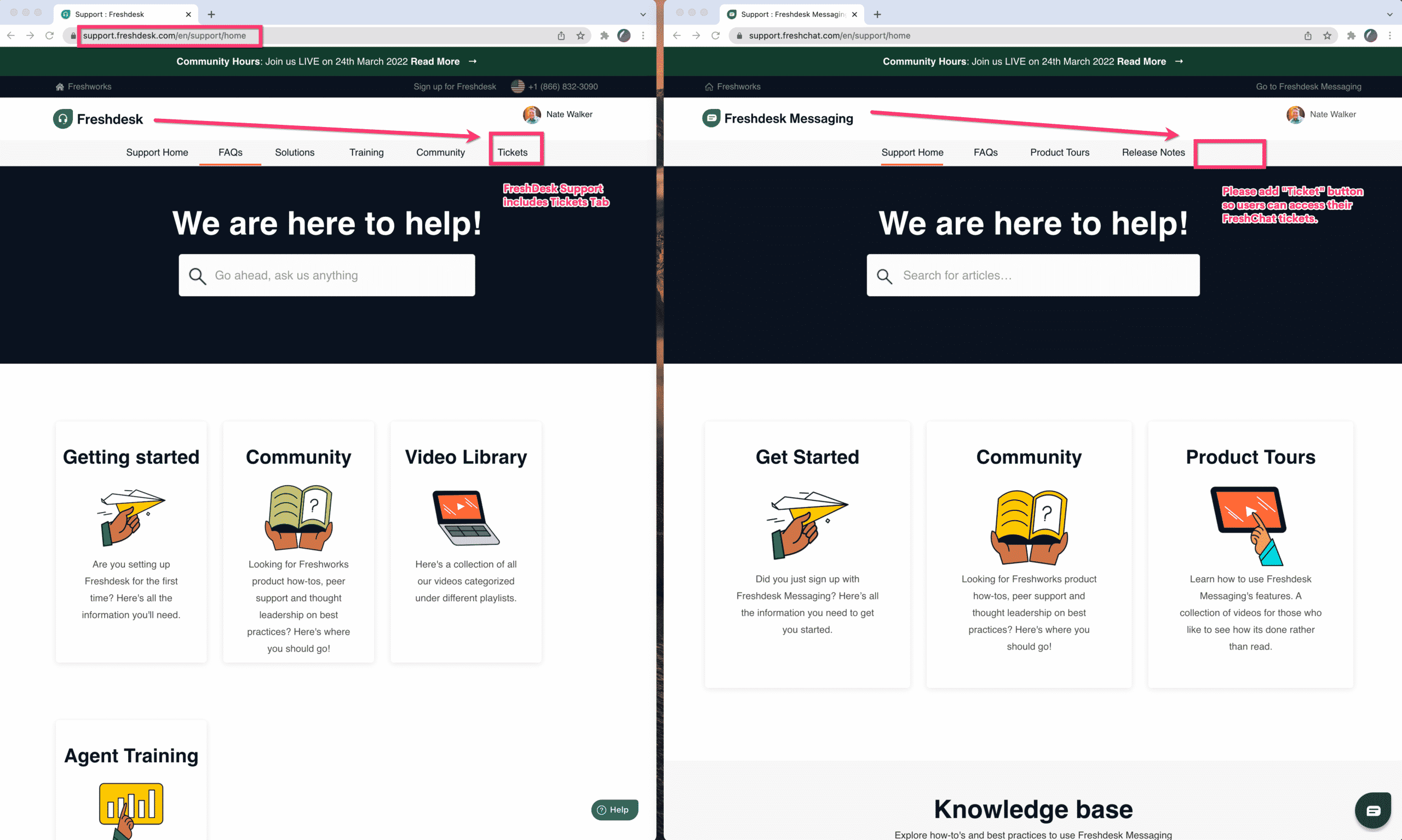
Task: Click 'Go ahead, ask us anything' search field
Action: (326, 275)
